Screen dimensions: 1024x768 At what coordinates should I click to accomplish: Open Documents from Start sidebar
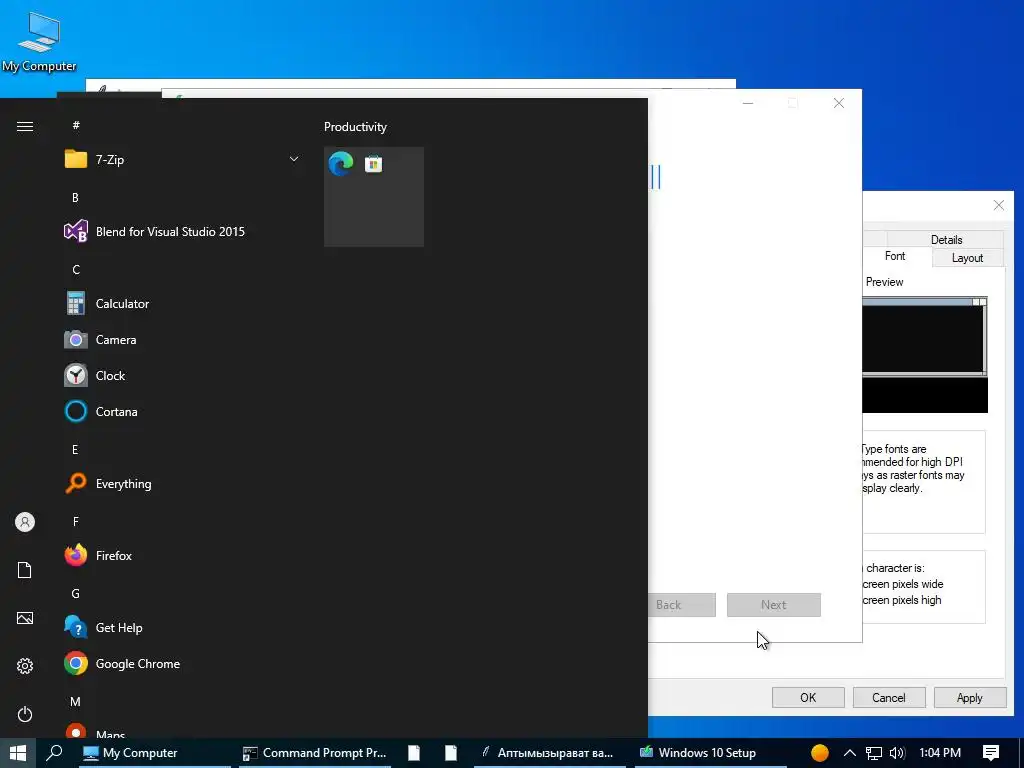pos(25,570)
